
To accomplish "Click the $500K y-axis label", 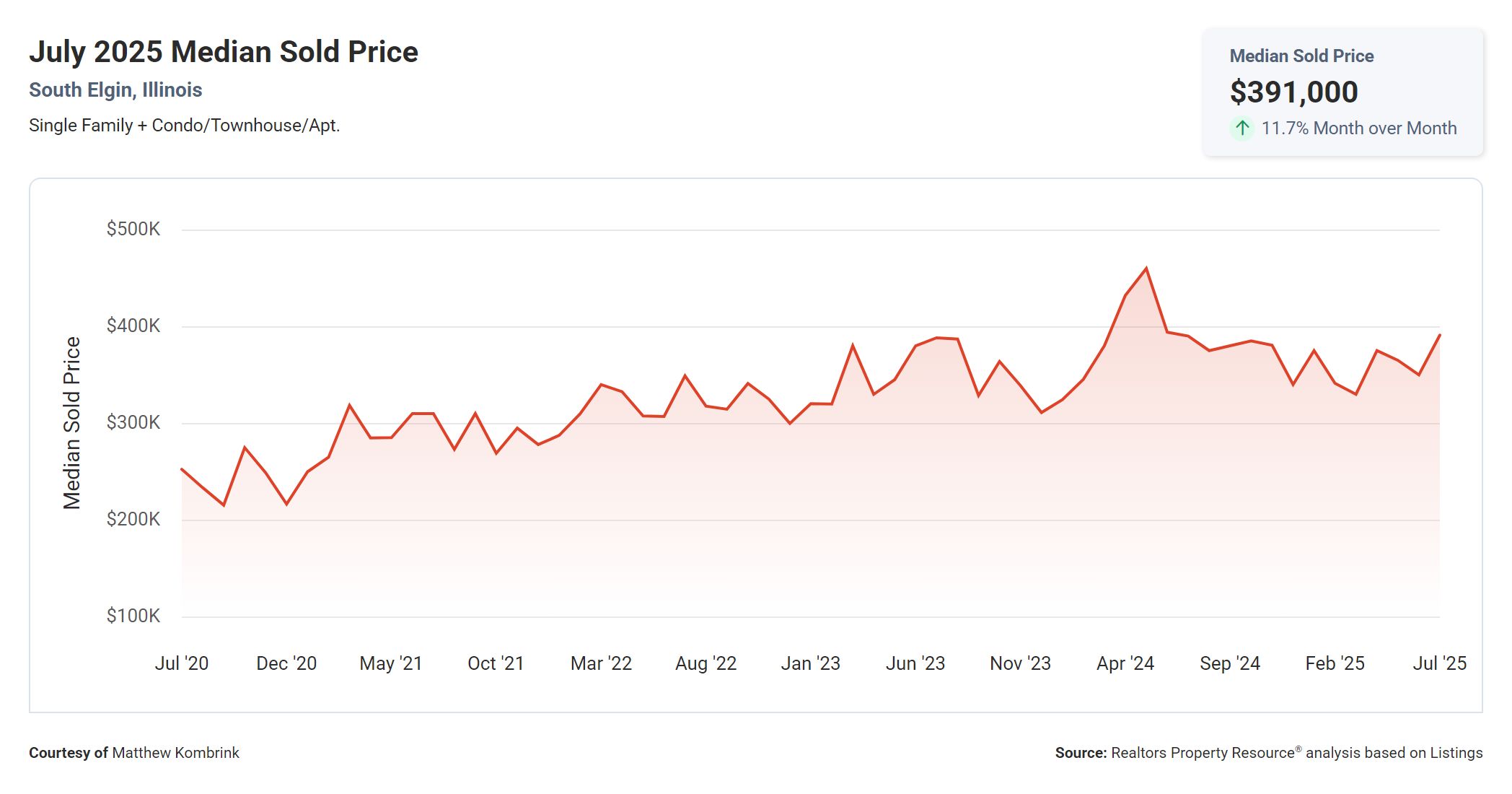I will pos(133,229).
